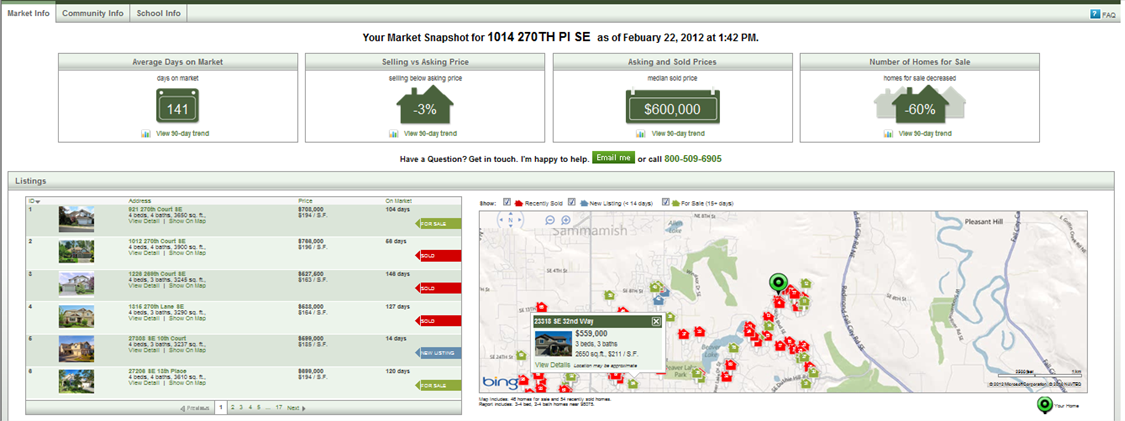
Task: Toggle the For Sale (15+ days) checkbox
Action: coord(667,202)
